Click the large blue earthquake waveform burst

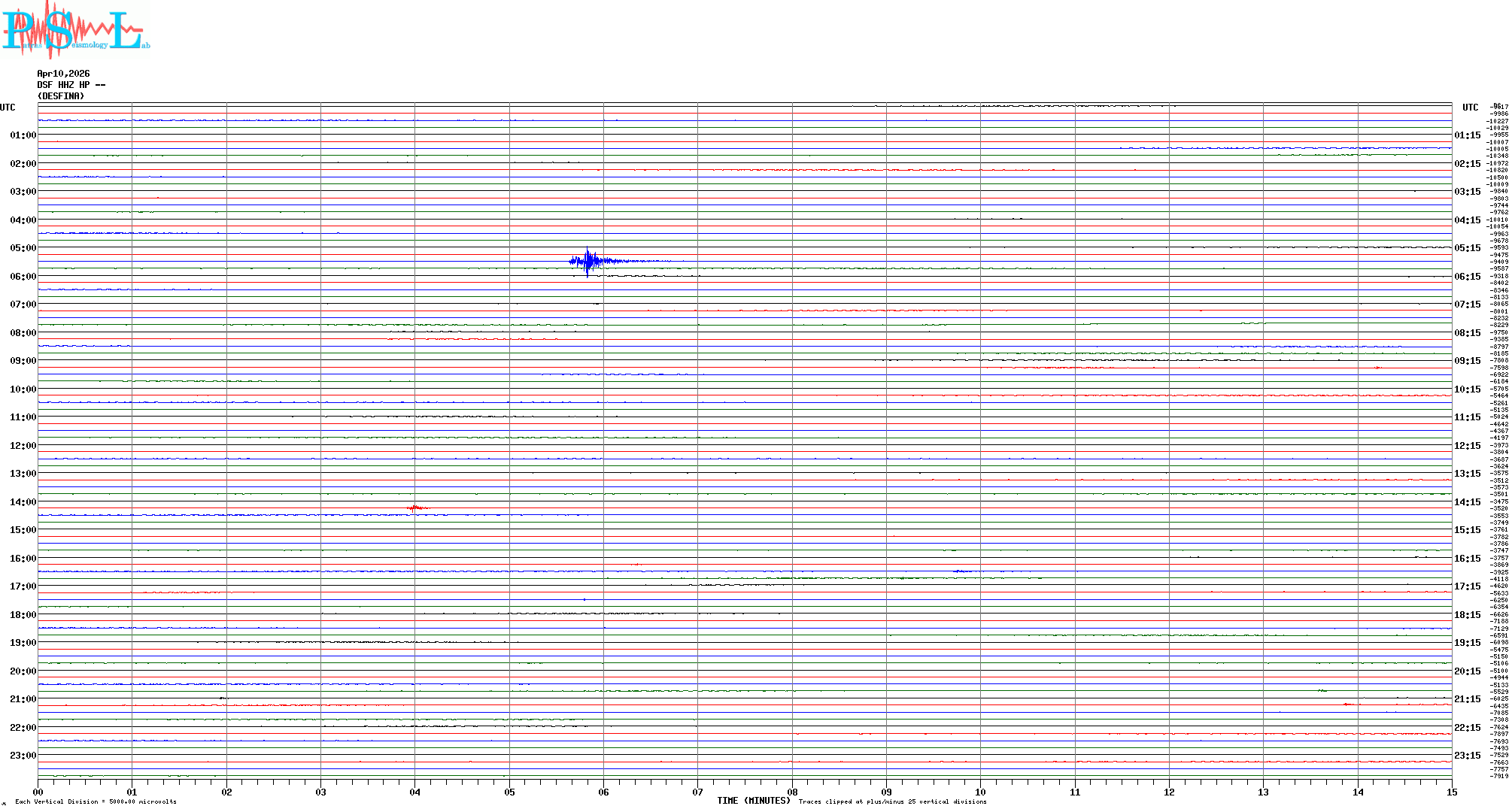tap(588, 262)
